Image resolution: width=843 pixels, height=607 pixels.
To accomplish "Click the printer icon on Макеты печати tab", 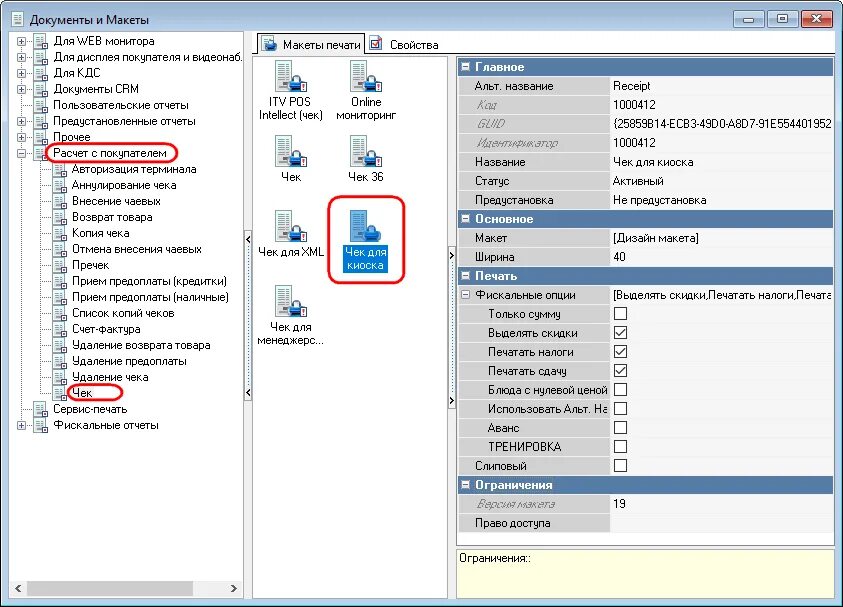I will [x=268, y=43].
